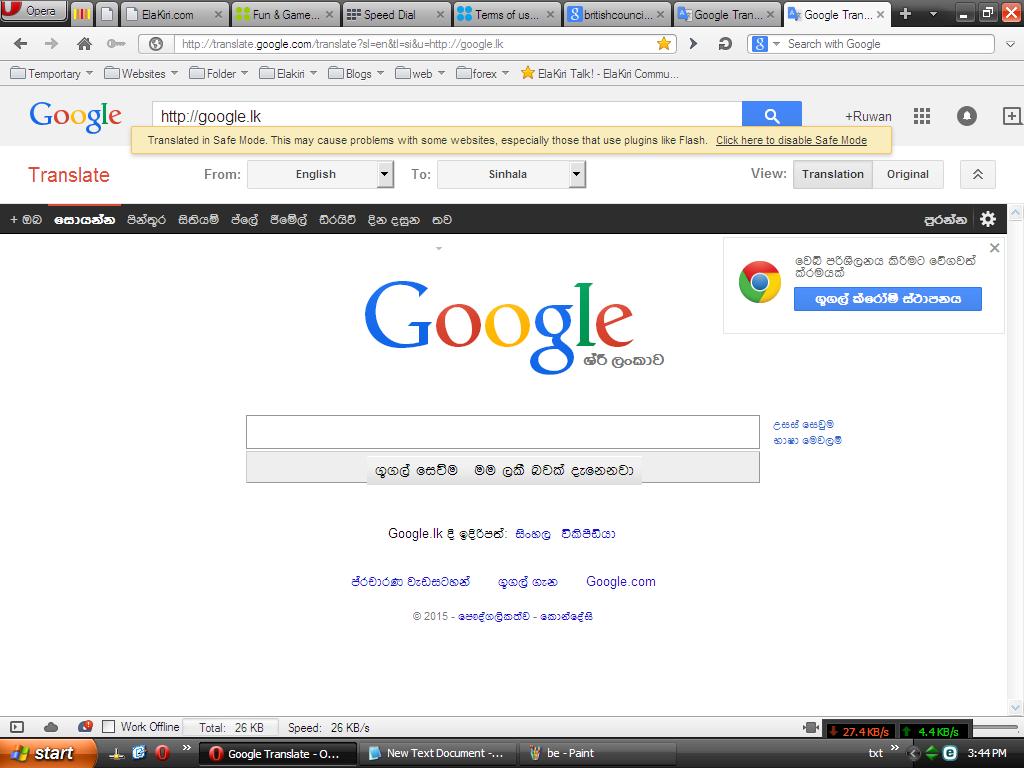Click the blue magnifier search button
The height and width of the screenshot is (768, 1024).
pyautogui.click(x=771, y=116)
